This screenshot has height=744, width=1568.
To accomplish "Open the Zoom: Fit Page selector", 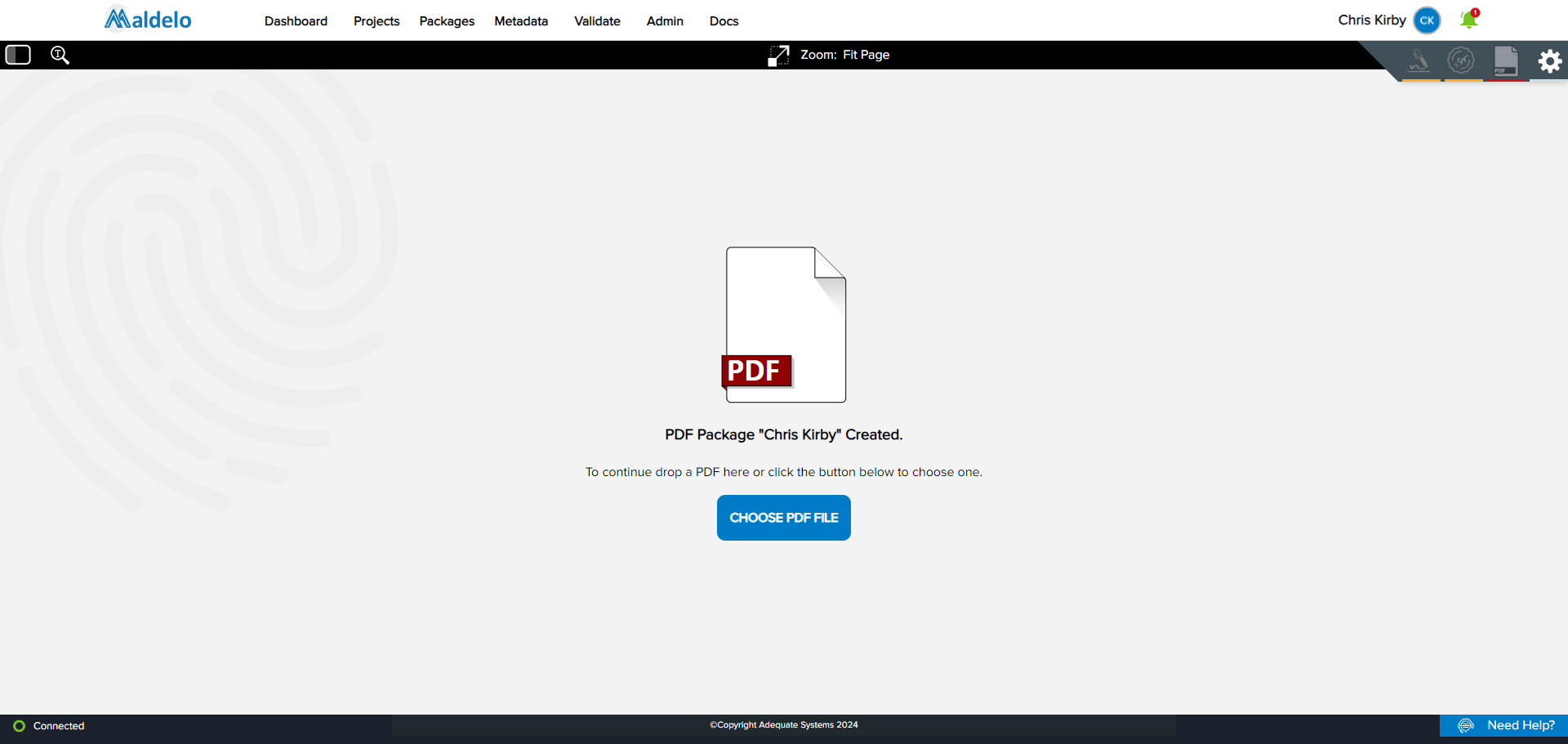I will 844,55.
